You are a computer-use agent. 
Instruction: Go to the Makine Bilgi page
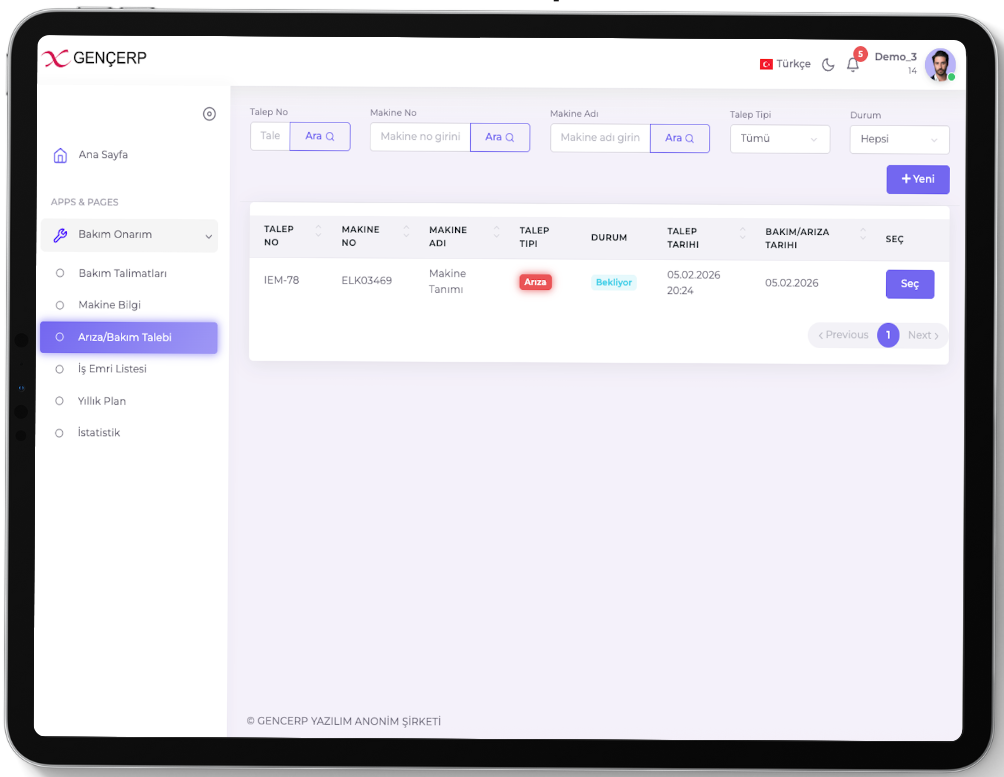click(x=109, y=305)
